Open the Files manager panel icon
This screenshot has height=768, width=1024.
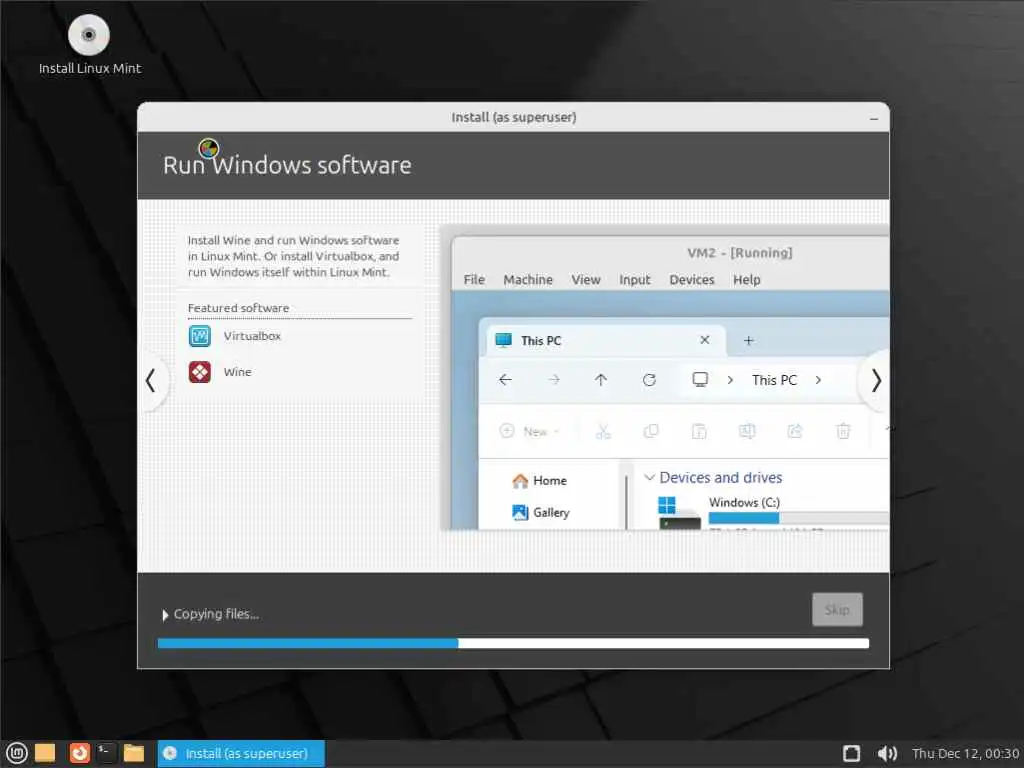134,753
